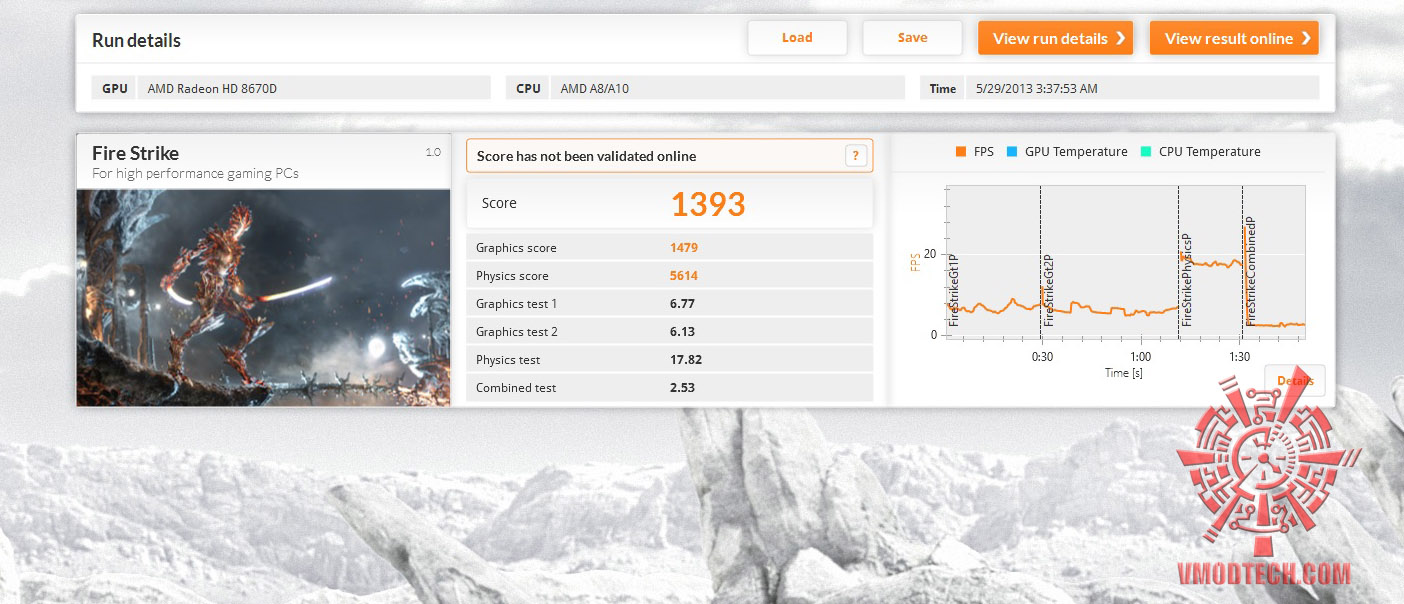Click the 1:00 tick on the time axis
This screenshot has width=1404, height=604.
click(1140, 357)
